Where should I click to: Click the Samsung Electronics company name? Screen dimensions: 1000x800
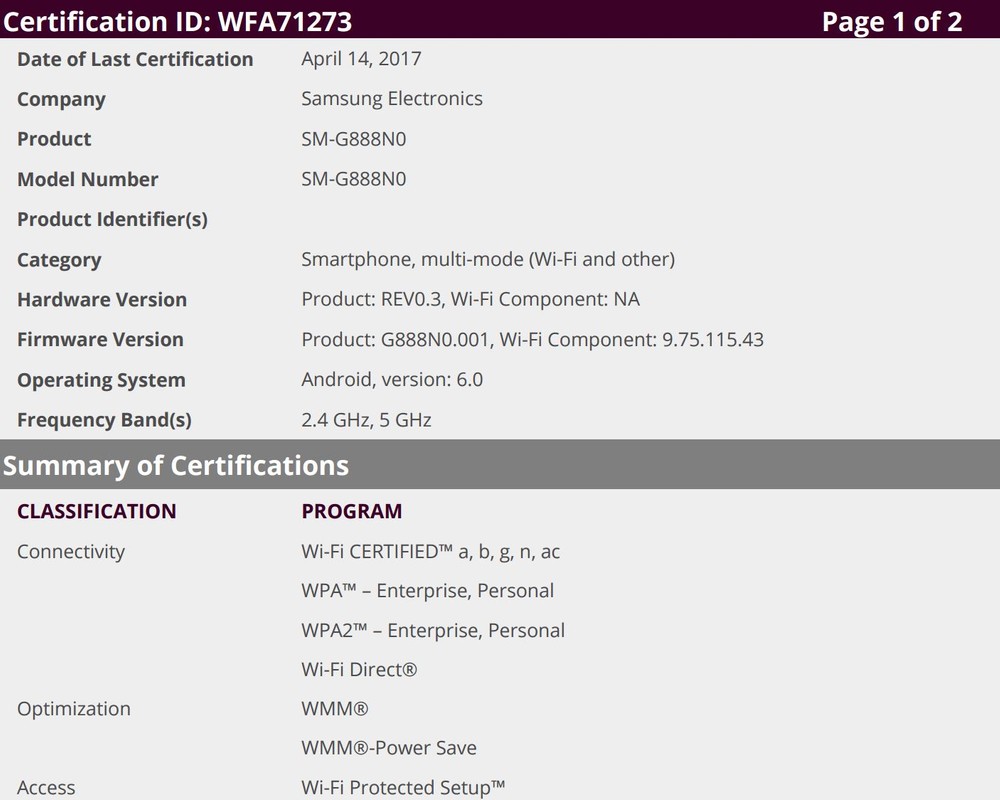click(x=392, y=99)
